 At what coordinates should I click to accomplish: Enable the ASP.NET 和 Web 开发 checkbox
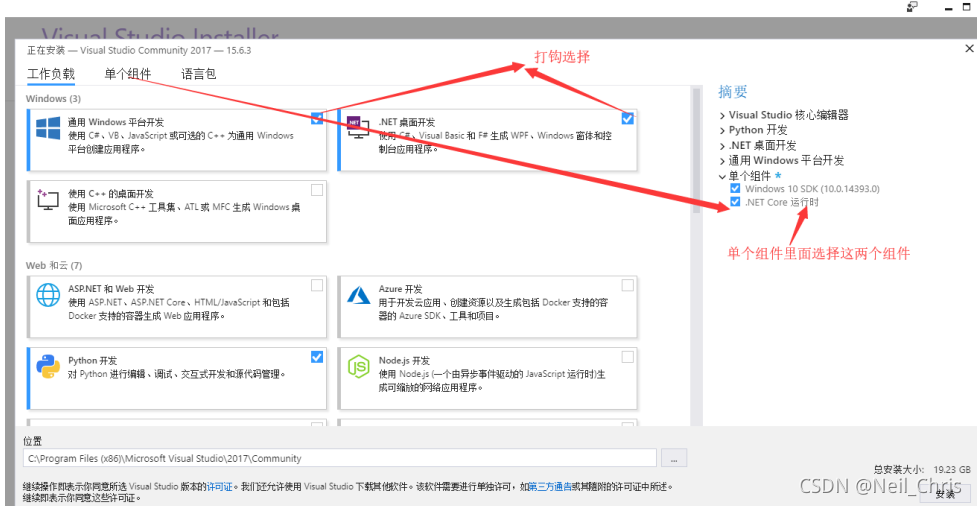pos(317,285)
